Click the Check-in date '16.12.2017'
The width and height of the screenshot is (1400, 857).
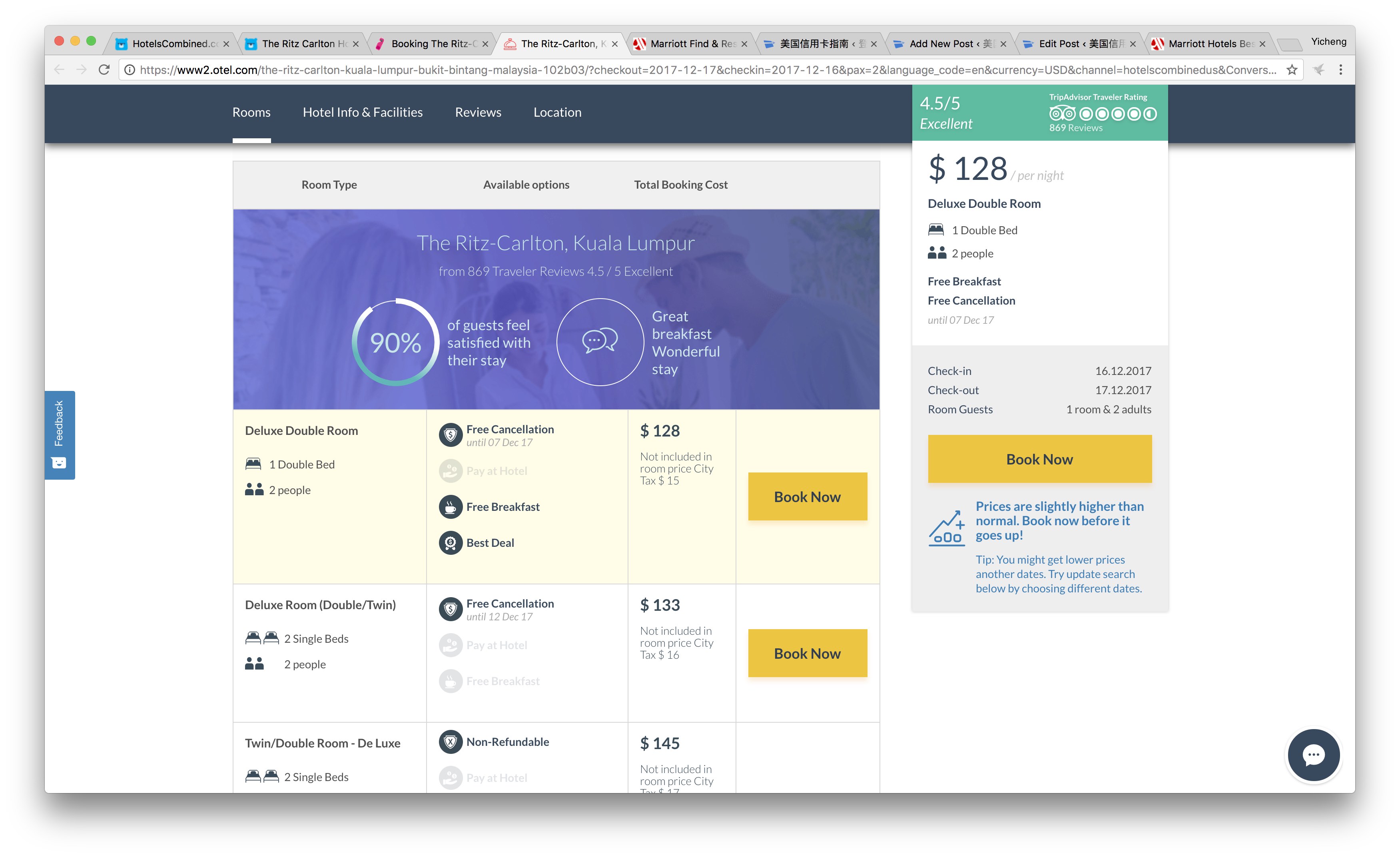click(x=1123, y=371)
